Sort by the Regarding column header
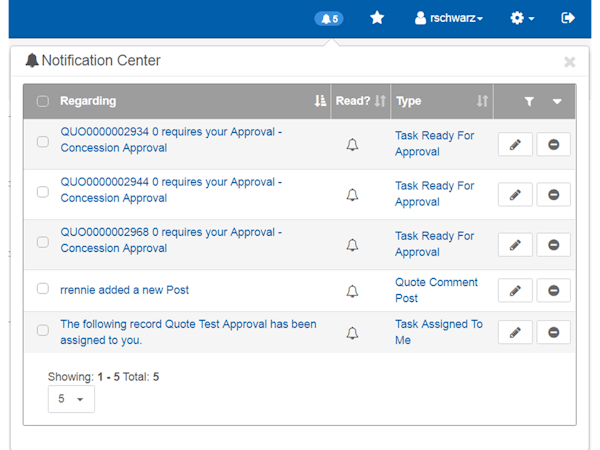600x450 pixels. (88, 101)
